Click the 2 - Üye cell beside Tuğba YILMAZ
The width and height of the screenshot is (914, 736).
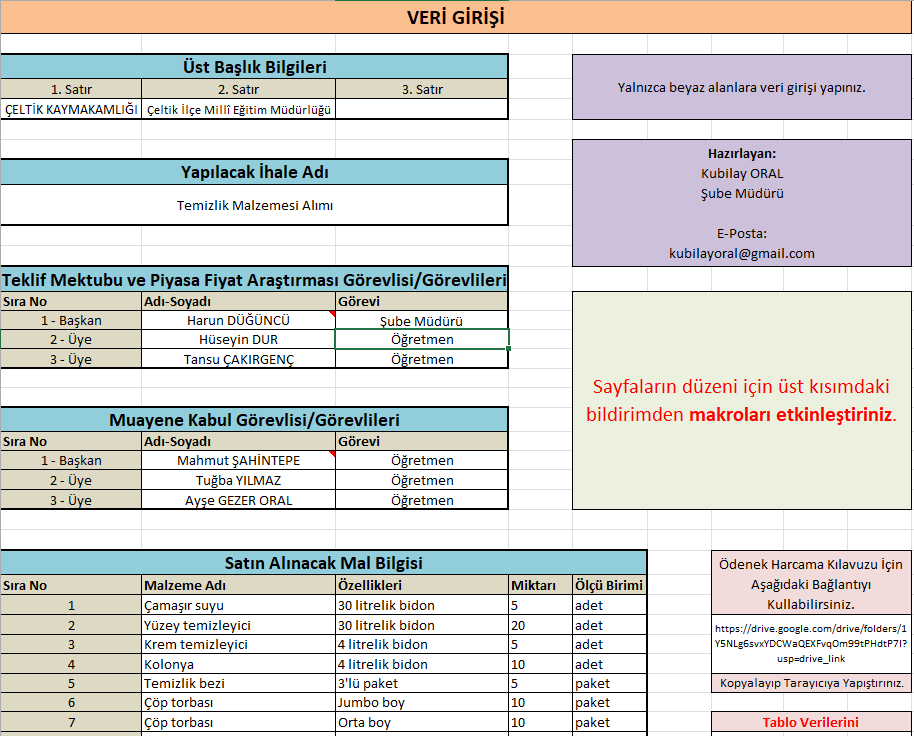pyautogui.click(x=71, y=480)
